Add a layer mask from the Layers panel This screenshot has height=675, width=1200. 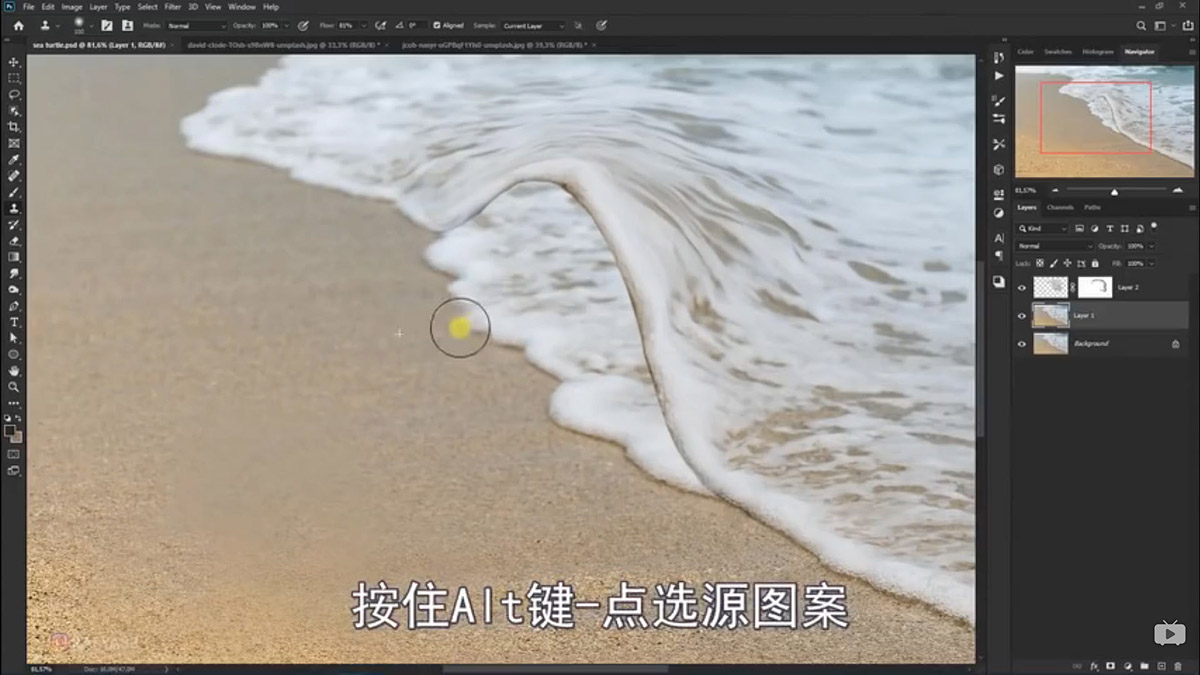tap(1110, 666)
